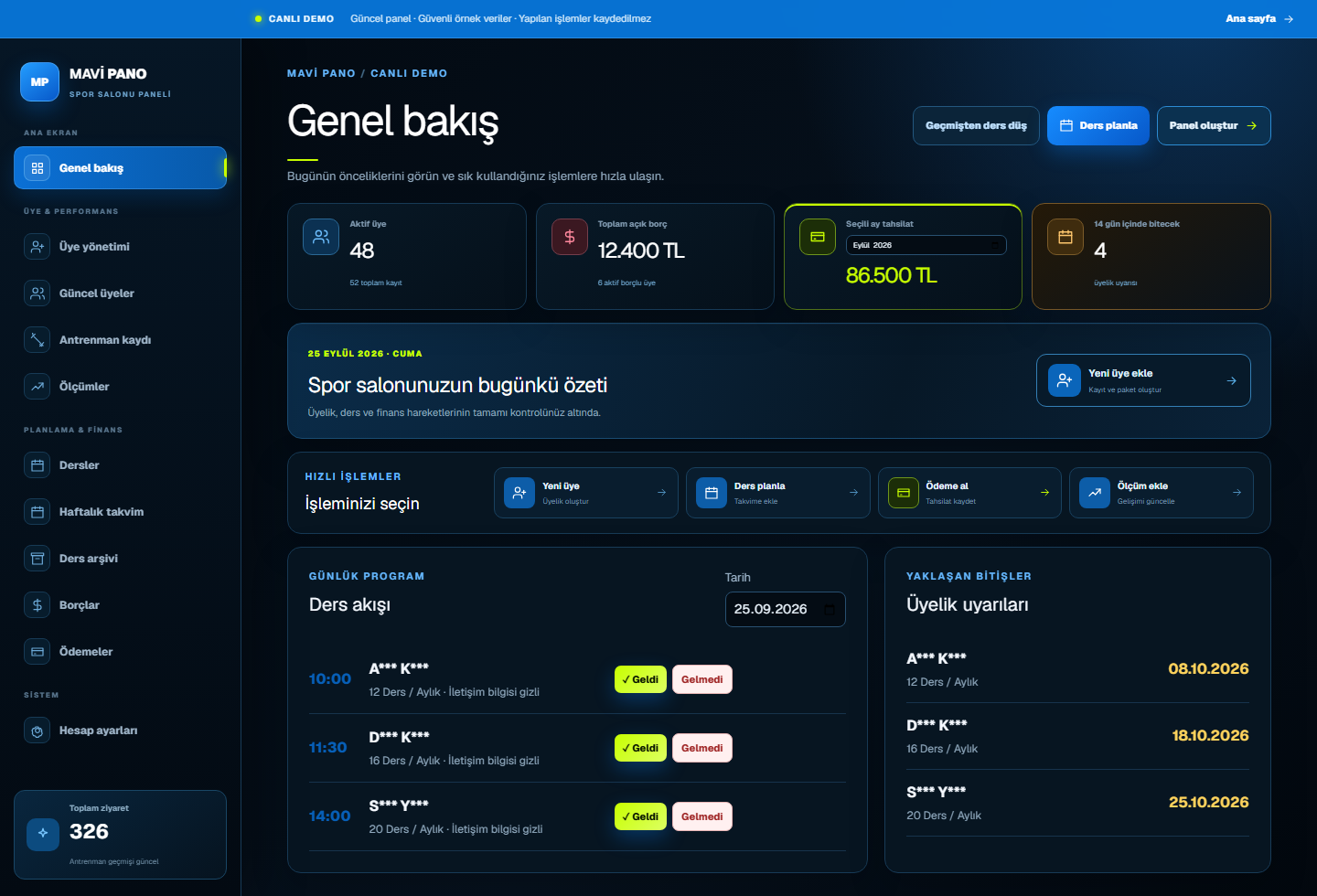Click the Ders arşivi archive box icon
Screen dimensions: 1317x896
pyautogui.click(x=37, y=559)
